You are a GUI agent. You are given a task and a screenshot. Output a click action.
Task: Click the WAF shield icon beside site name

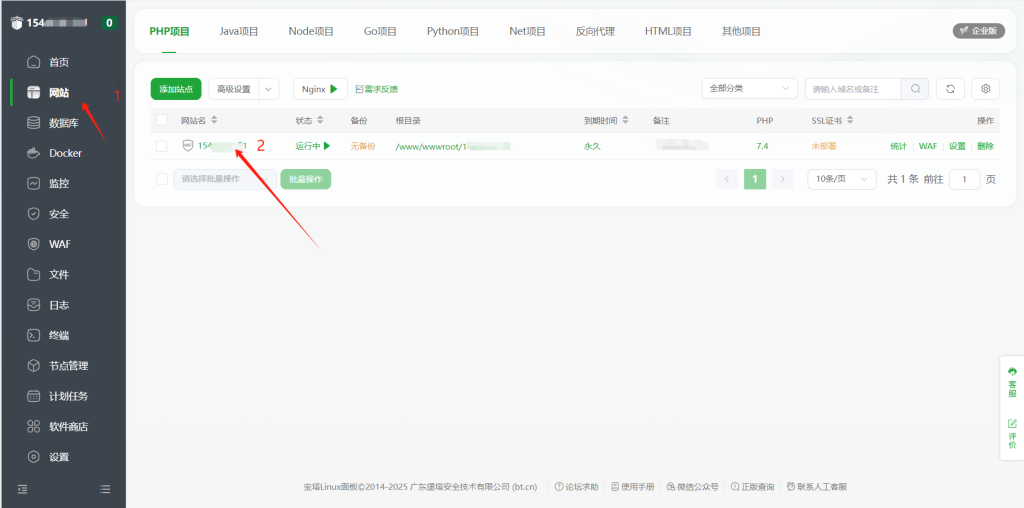[187, 146]
